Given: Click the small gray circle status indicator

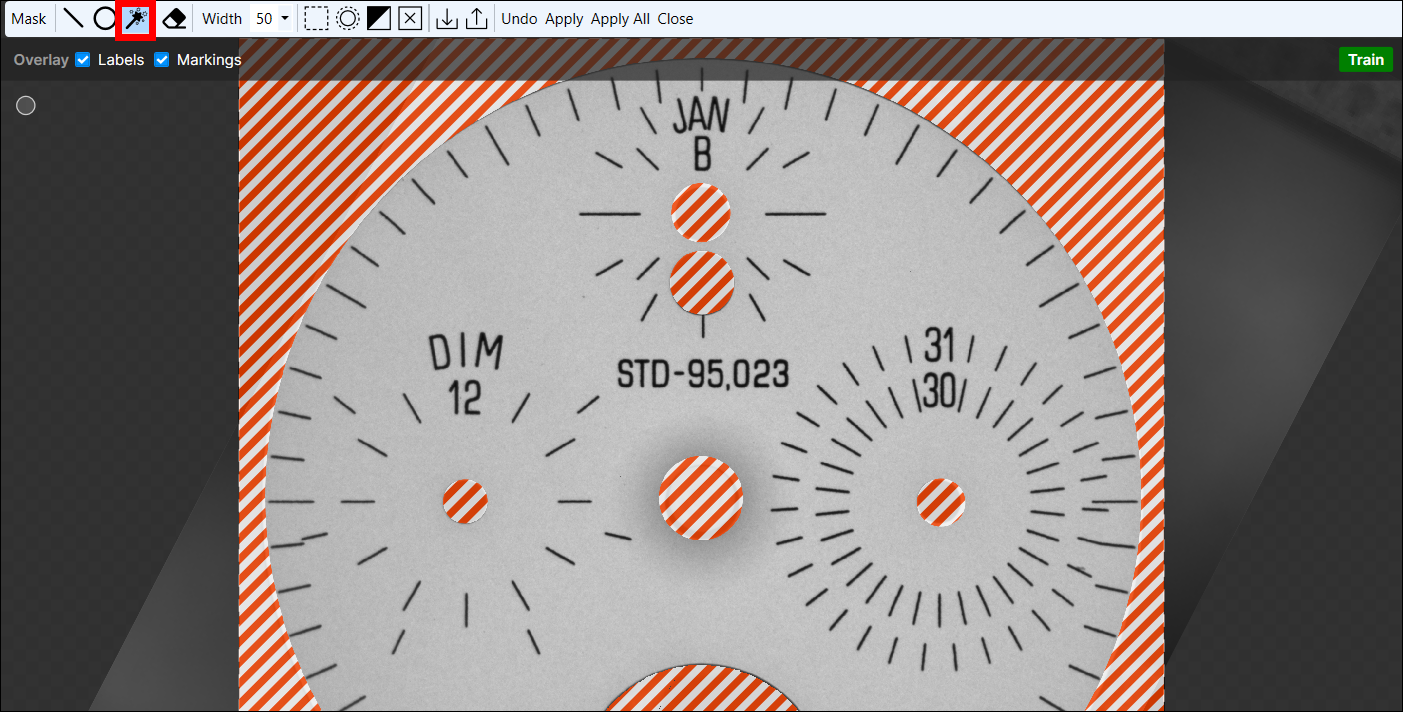Looking at the screenshot, I should tap(26, 106).
